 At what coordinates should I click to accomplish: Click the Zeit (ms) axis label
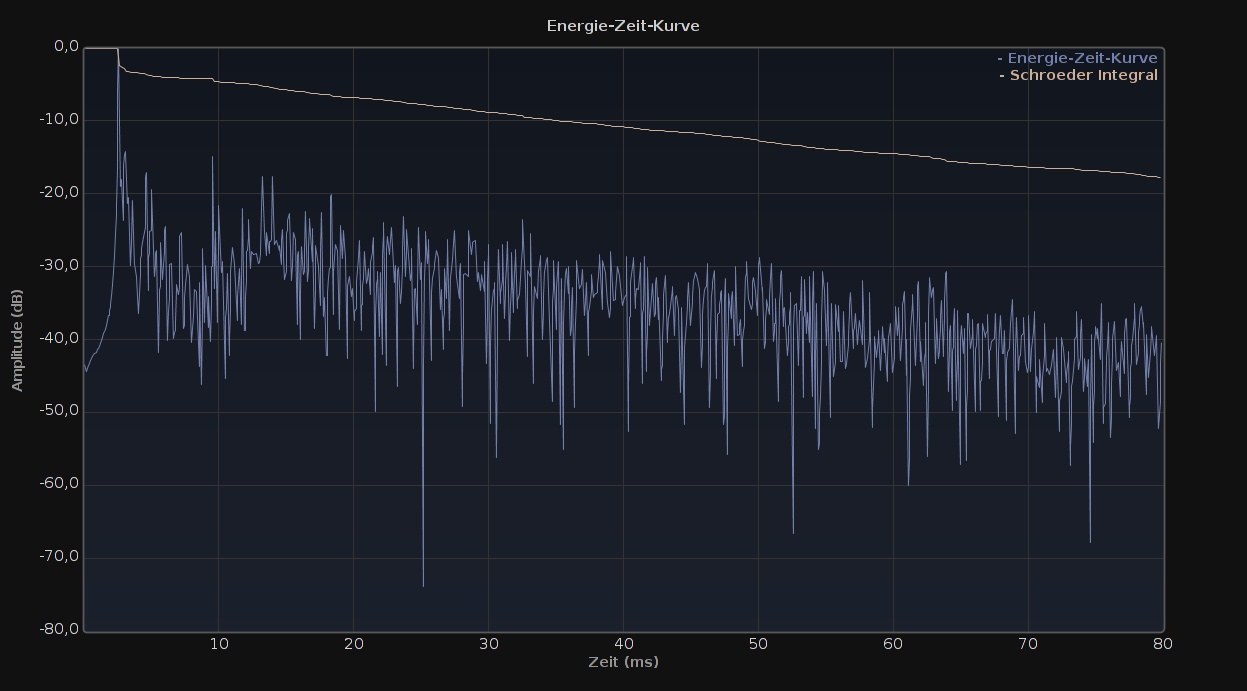(x=623, y=662)
